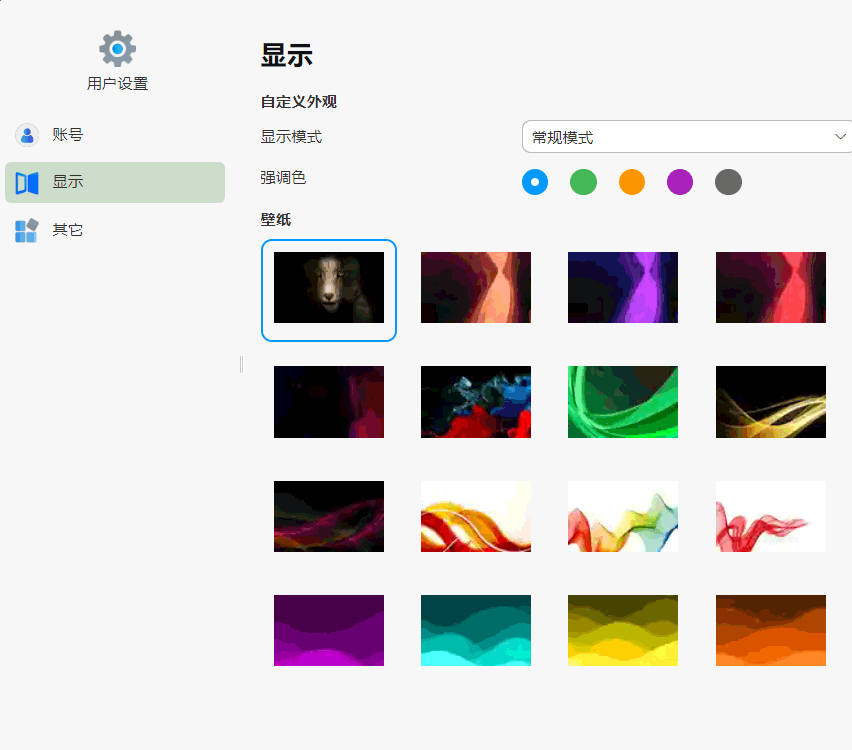
Task: Select the blue accent color
Action: [535, 182]
